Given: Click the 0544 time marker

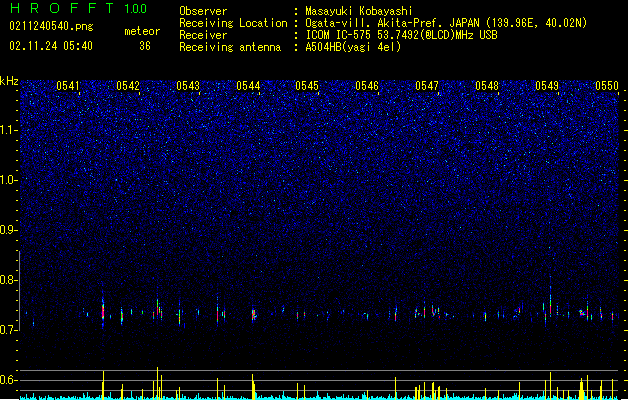Looking at the screenshot, I should (248, 86).
